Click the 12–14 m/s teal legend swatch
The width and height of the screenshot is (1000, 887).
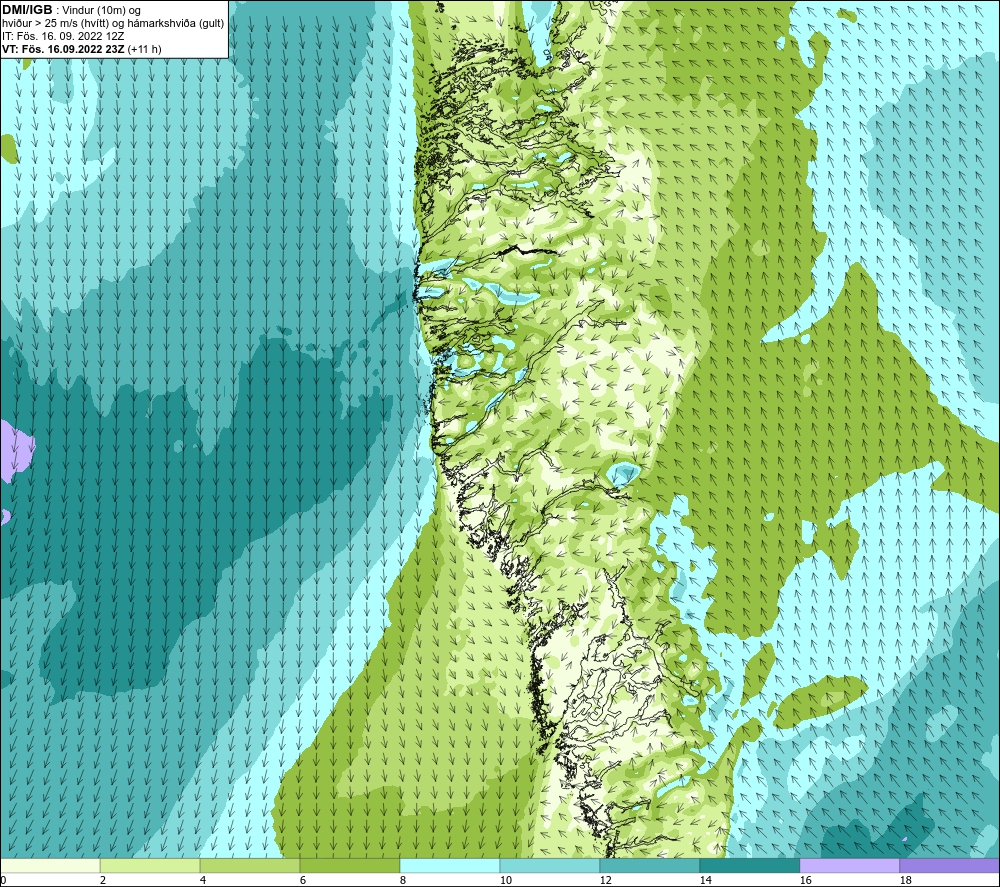pyautogui.click(x=649, y=866)
